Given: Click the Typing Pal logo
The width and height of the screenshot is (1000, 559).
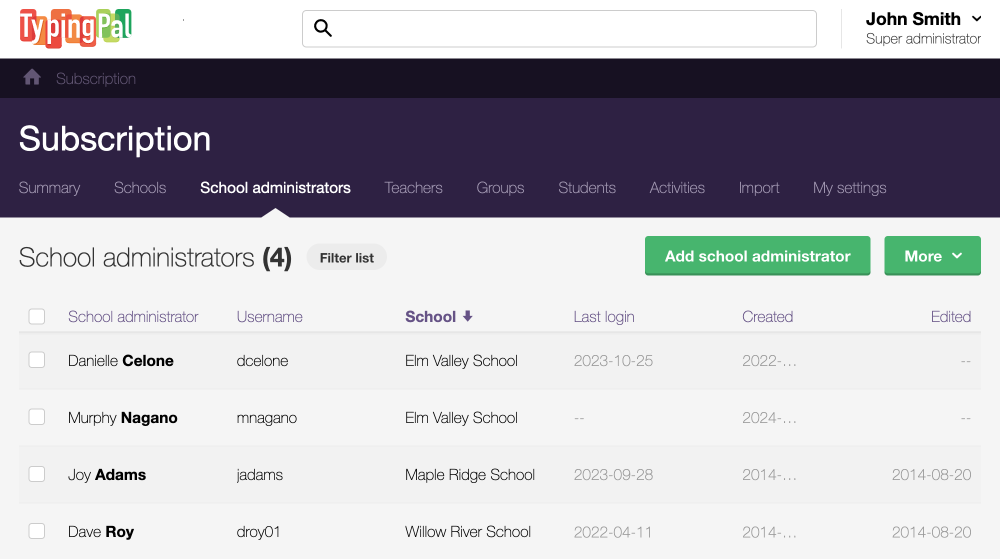Looking at the screenshot, I should click(x=76, y=28).
